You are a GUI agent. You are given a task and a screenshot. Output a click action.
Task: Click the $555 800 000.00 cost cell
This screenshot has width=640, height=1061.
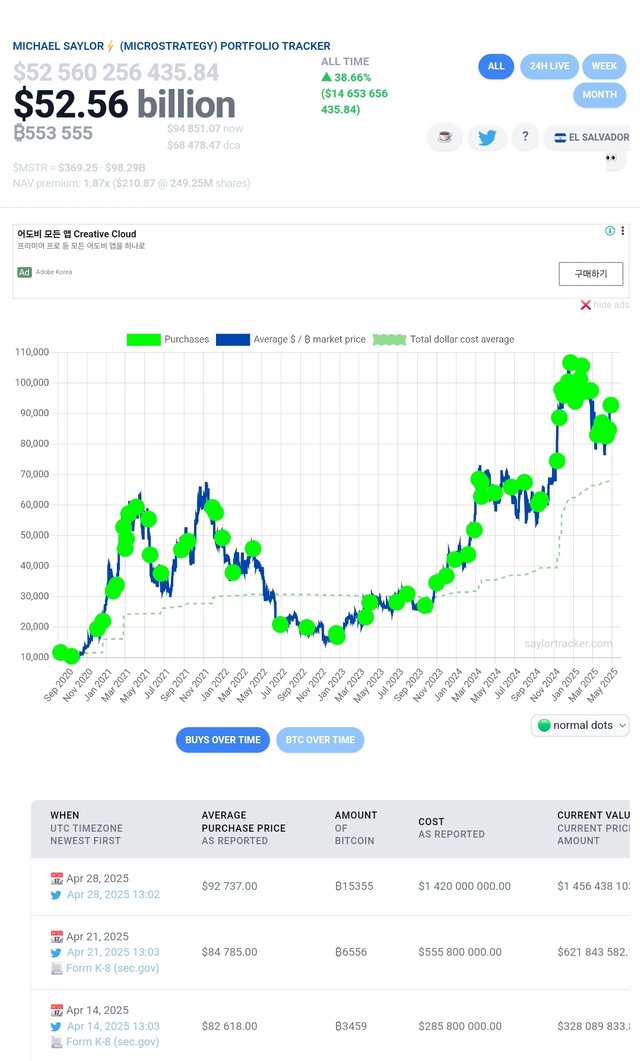460,952
